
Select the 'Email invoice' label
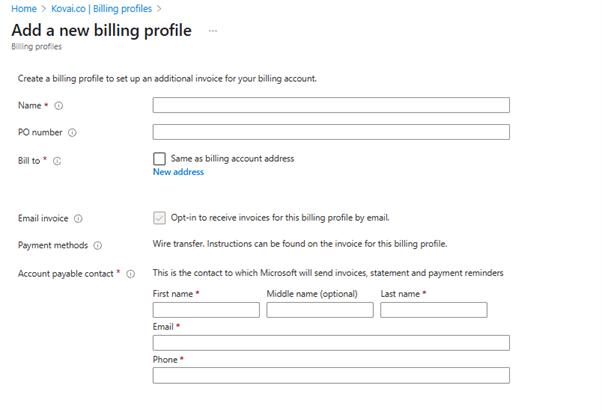43,218
